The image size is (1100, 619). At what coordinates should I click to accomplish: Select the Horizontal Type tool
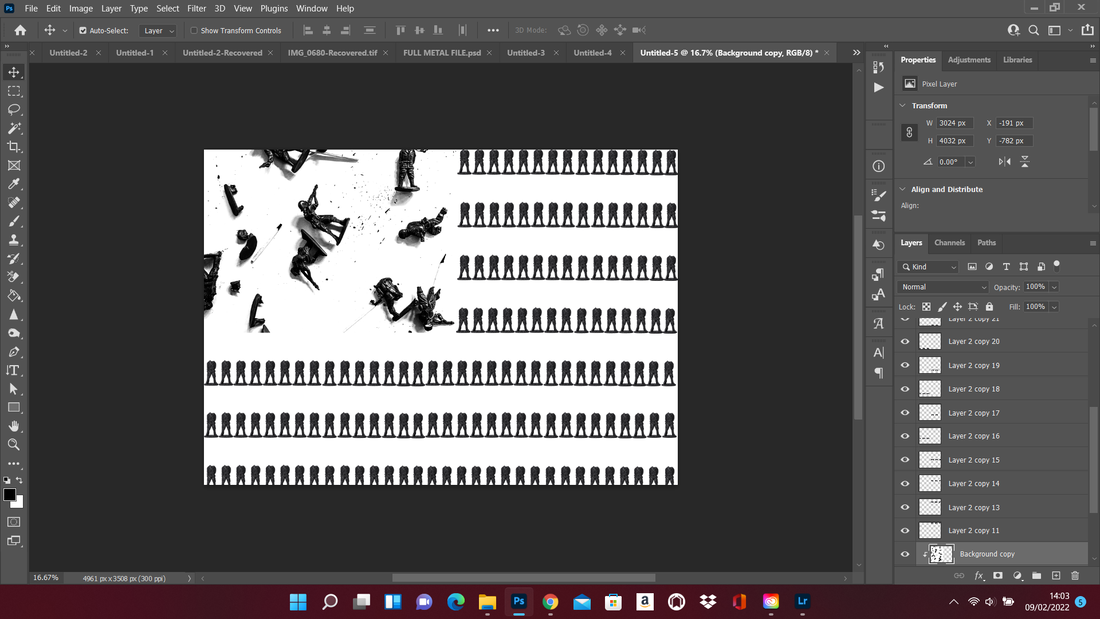(13, 370)
